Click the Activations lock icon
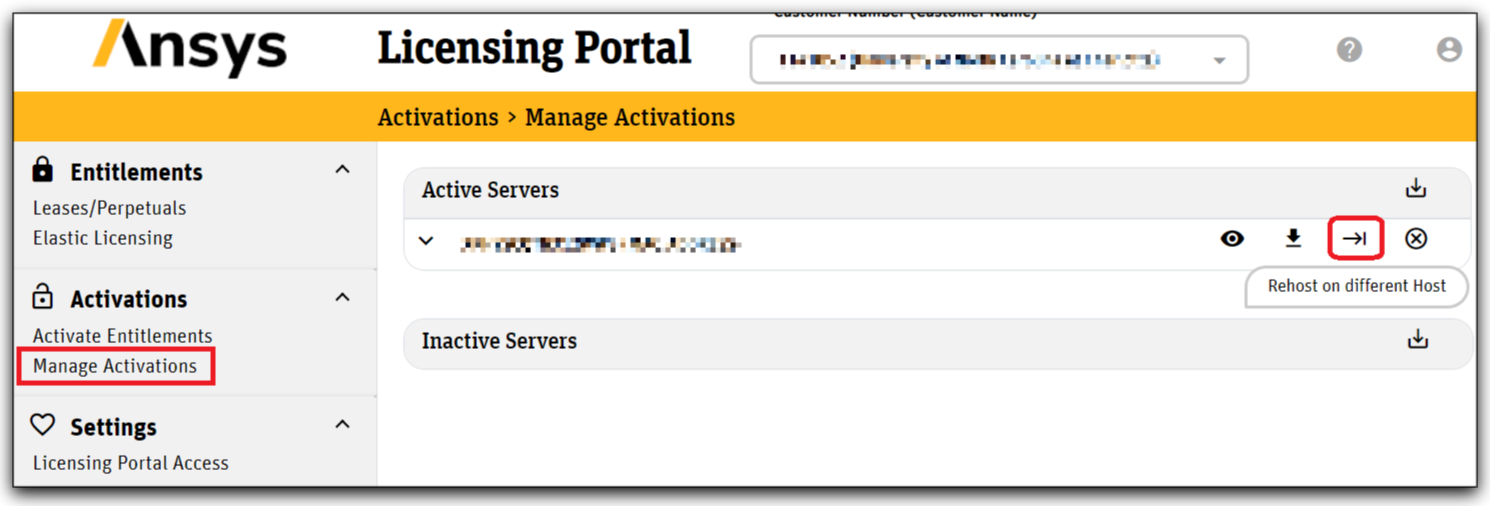 43,297
